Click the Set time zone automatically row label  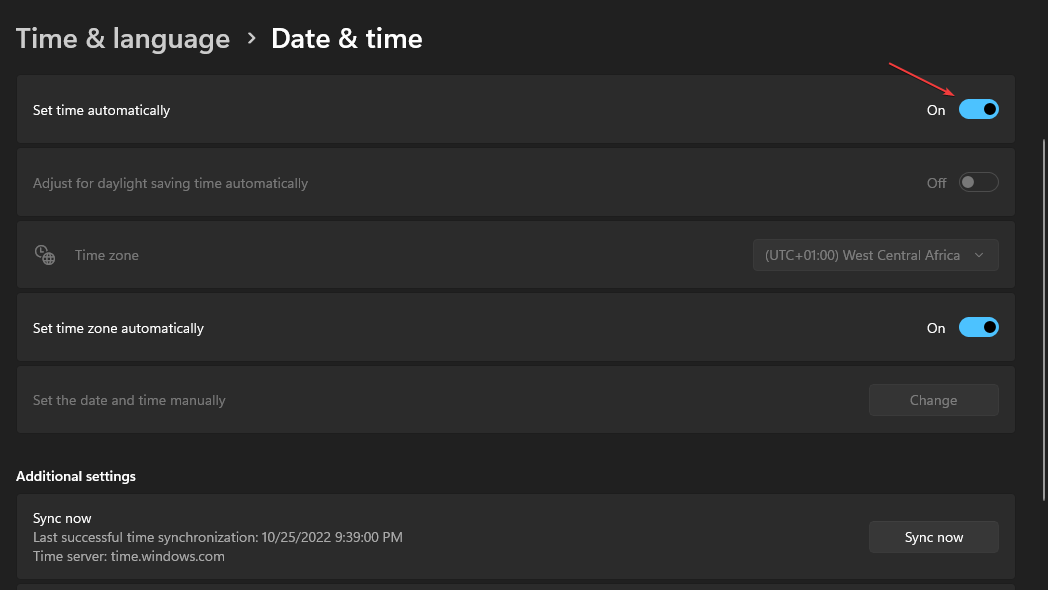tap(118, 328)
